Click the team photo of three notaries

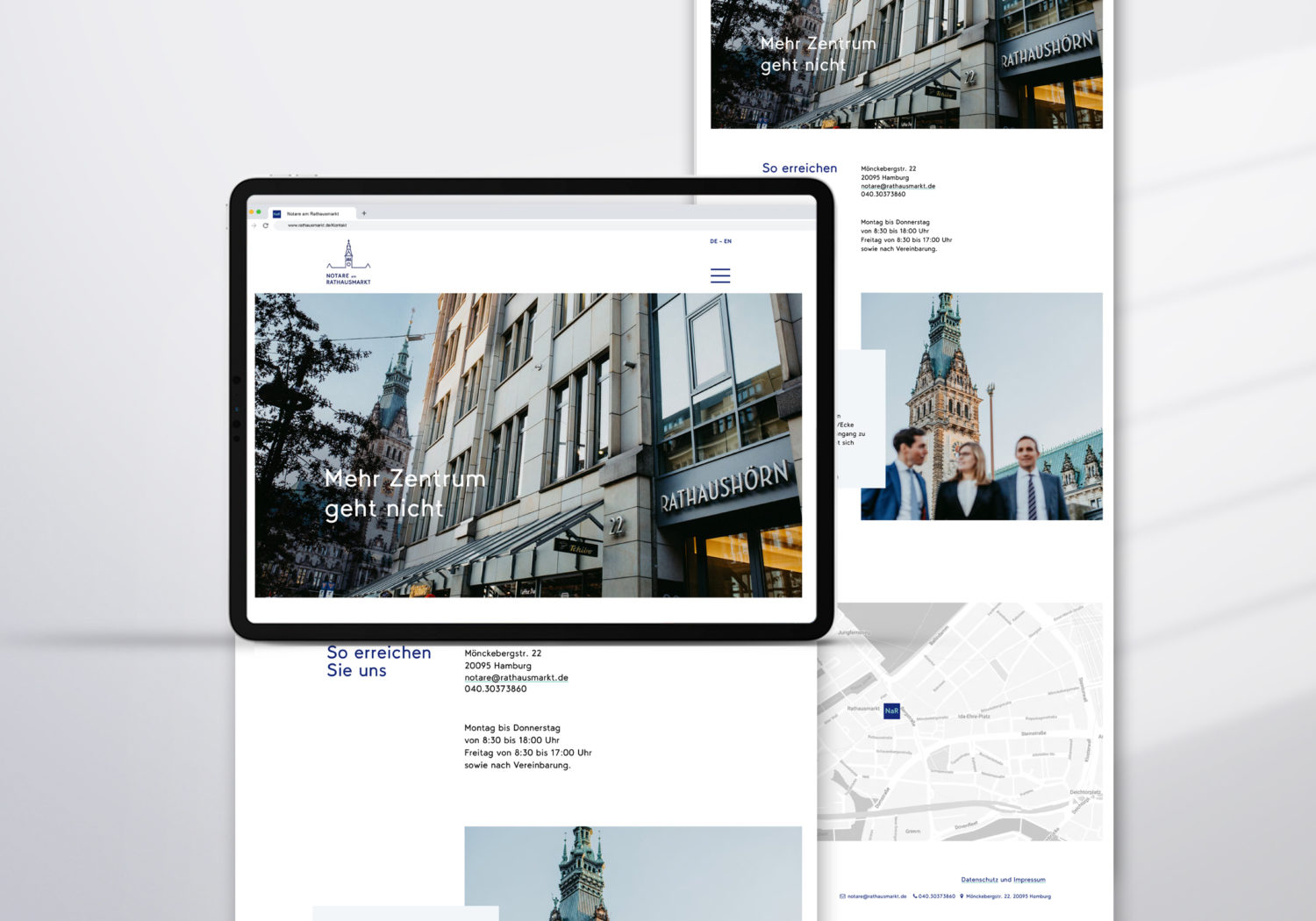(982, 406)
